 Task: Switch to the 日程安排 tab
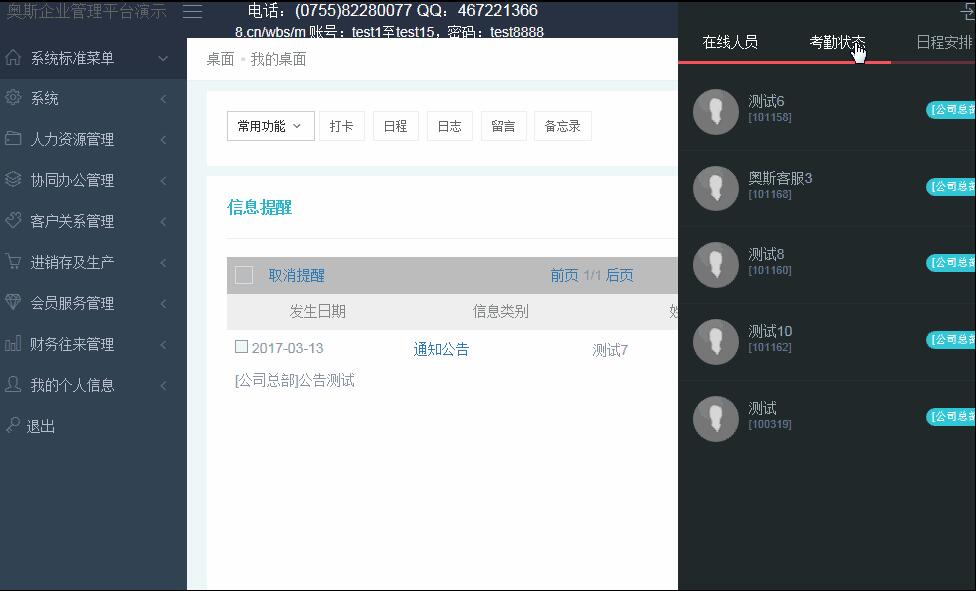click(x=944, y=42)
